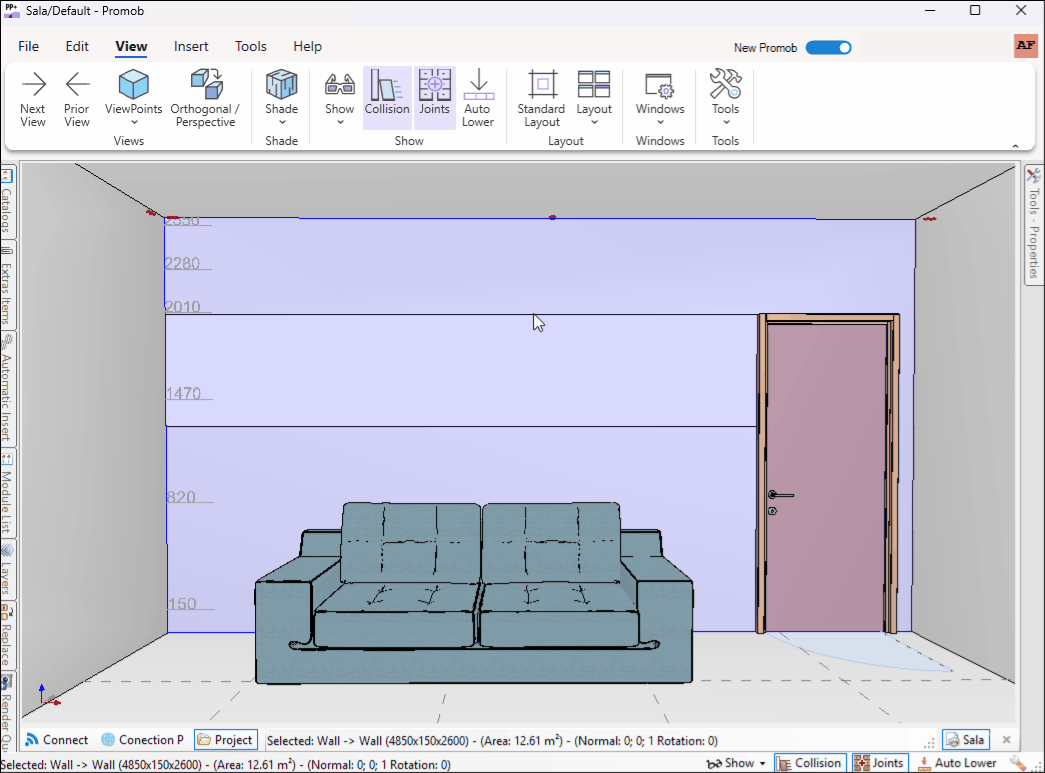Toggle Joints display in the ribbon
The width and height of the screenshot is (1045, 773).
[435, 98]
